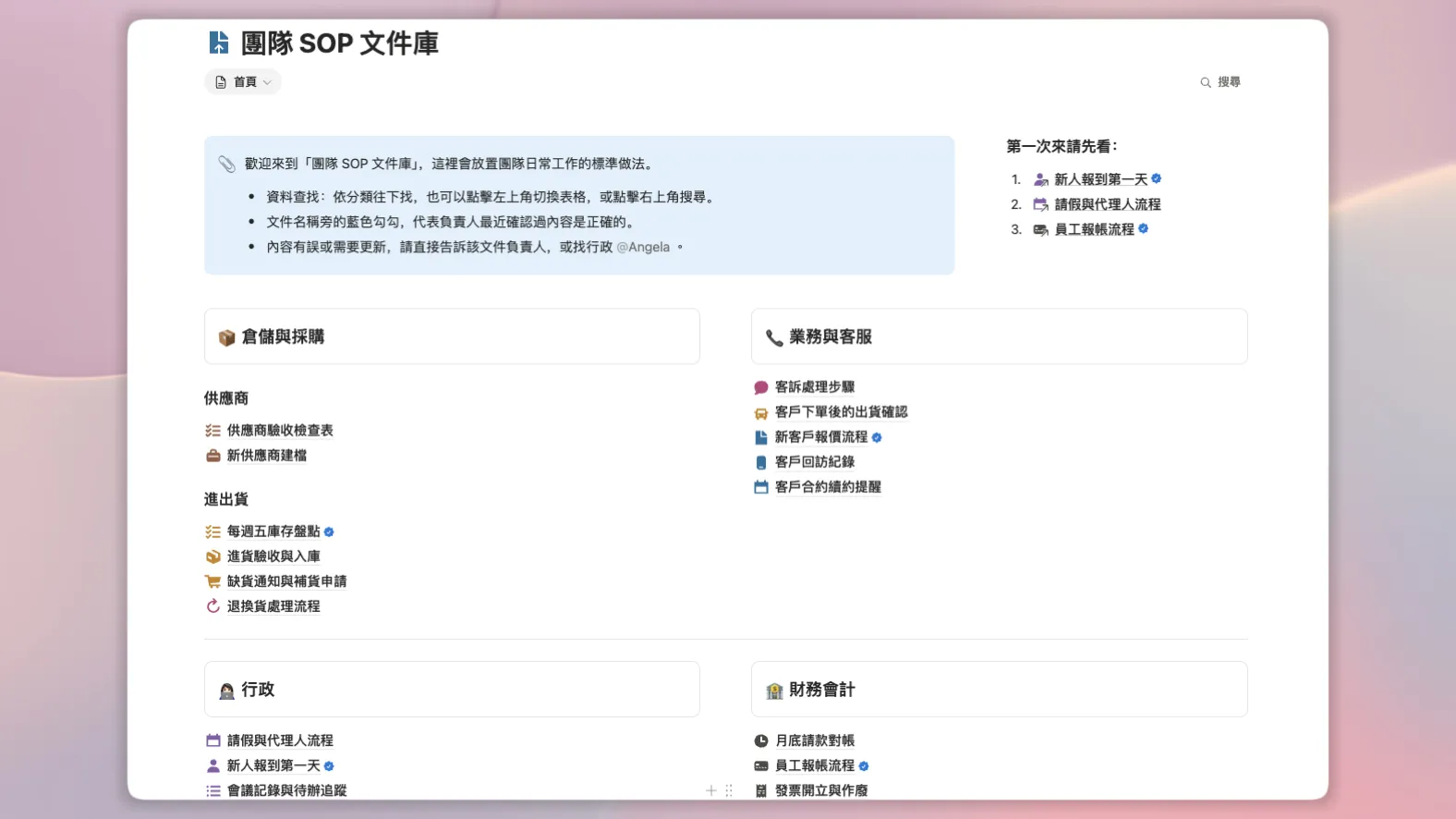The height and width of the screenshot is (819, 1456).
Task: Click the plus icon to add a block
Action: (x=711, y=790)
